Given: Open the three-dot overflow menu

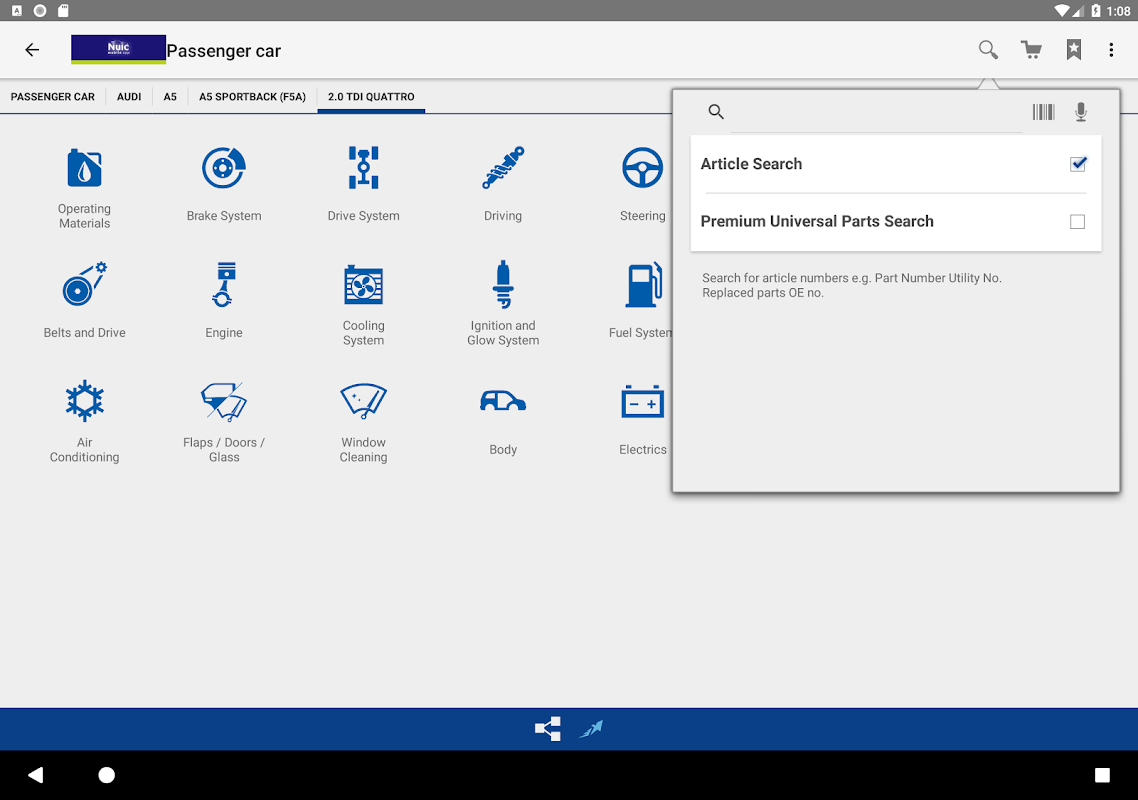Looking at the screenshot, I should pyautogui.click(x=1111, y=50).
